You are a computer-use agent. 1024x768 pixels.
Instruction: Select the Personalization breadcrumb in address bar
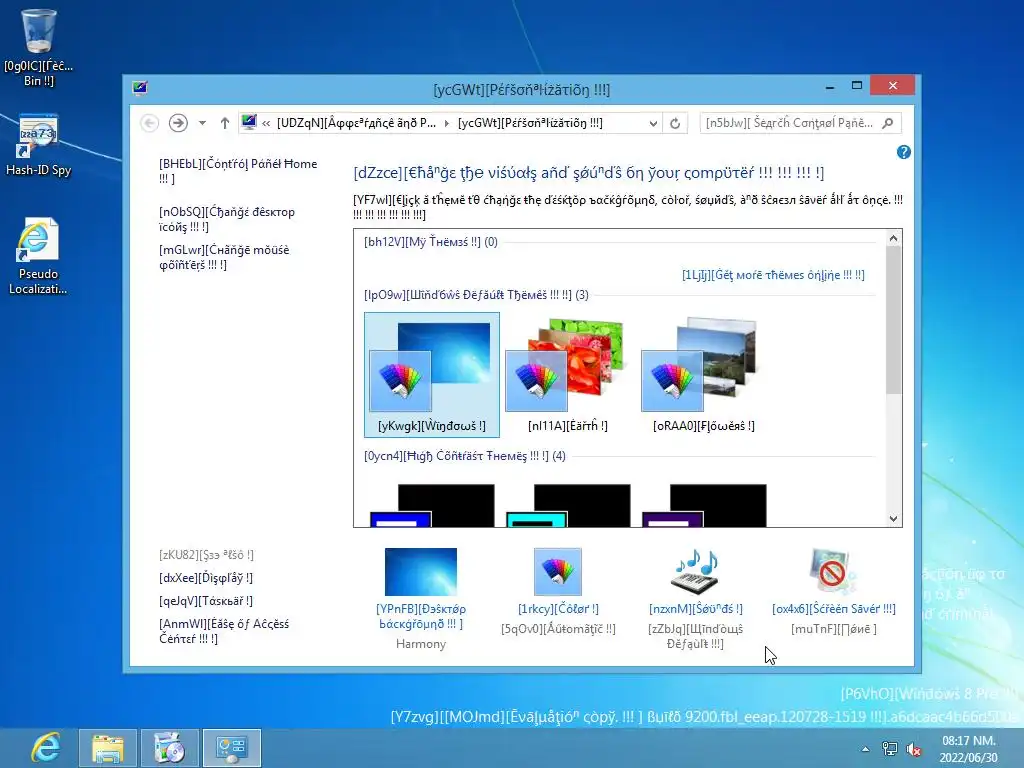pyautogui.click(x=530, y=123)
